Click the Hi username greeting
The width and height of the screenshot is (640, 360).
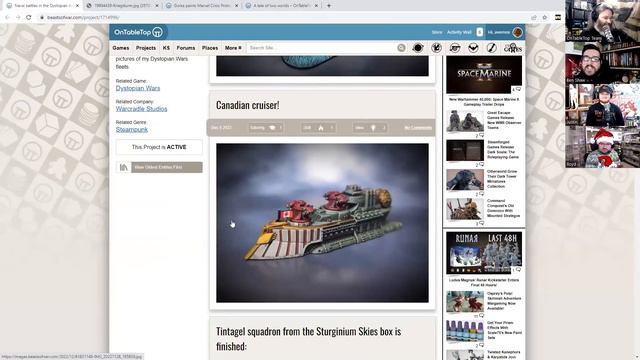coord(499,32)
